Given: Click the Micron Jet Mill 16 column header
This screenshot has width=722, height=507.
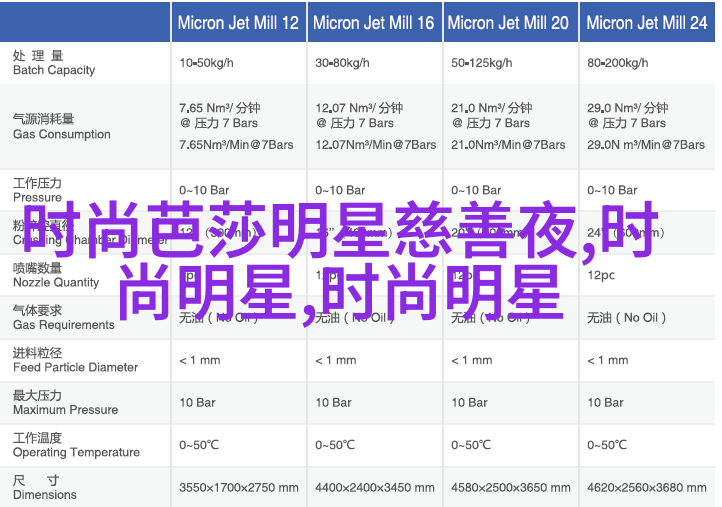Looking at the screenshot, I should [373, 23].
